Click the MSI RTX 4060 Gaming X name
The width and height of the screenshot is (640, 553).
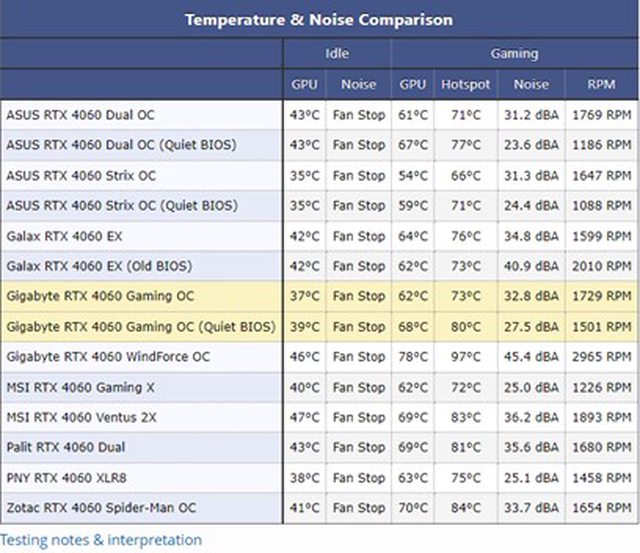81,386
